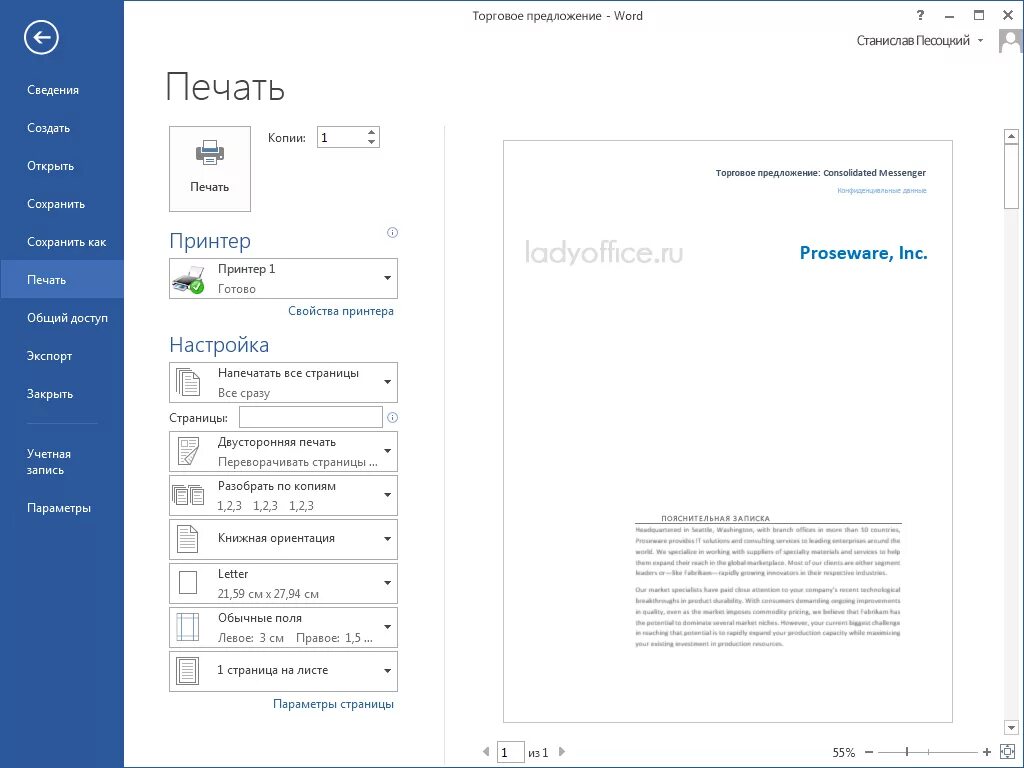This screenshot has width=1024, height=768.
Task: Click the Обычные поля margins icon
Action: [x=190, y=627]
